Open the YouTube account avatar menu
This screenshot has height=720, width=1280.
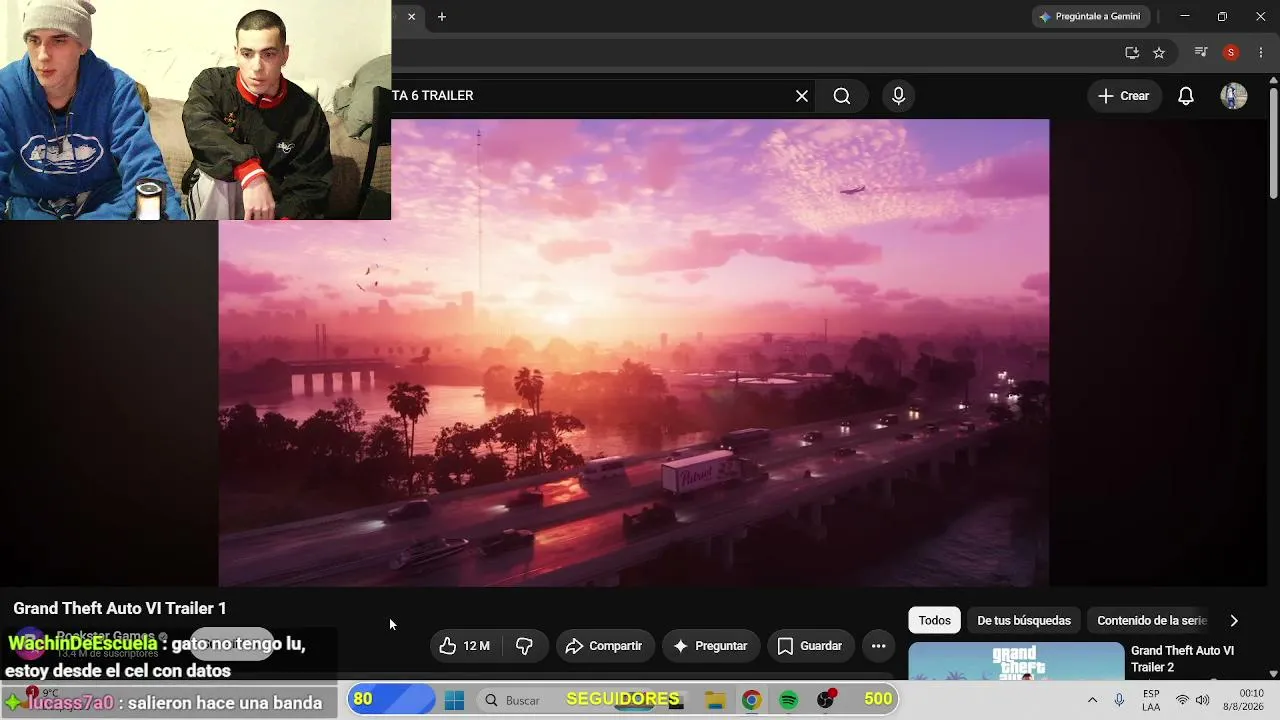1234,96
